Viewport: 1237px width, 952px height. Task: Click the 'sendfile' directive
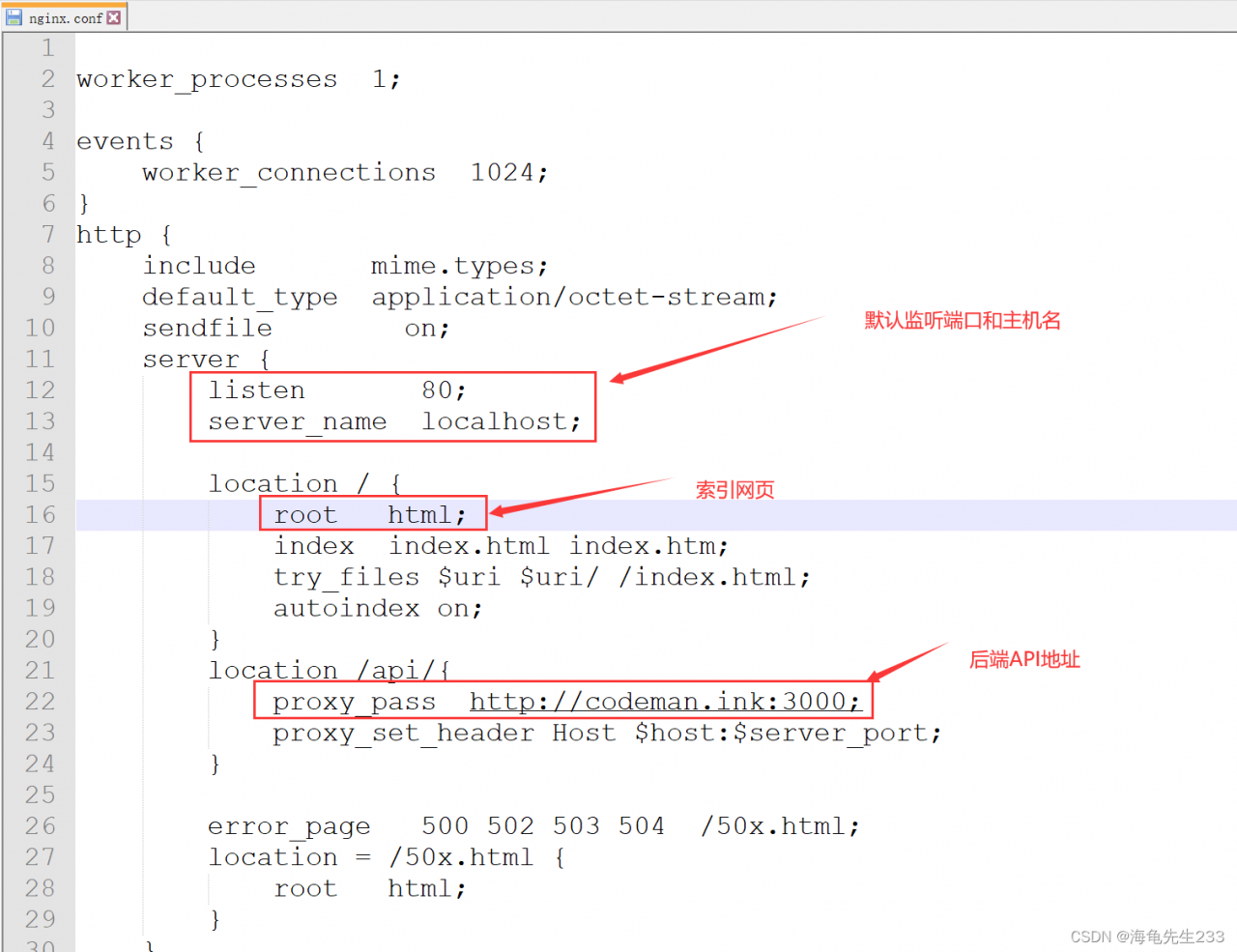coord(207,329)
